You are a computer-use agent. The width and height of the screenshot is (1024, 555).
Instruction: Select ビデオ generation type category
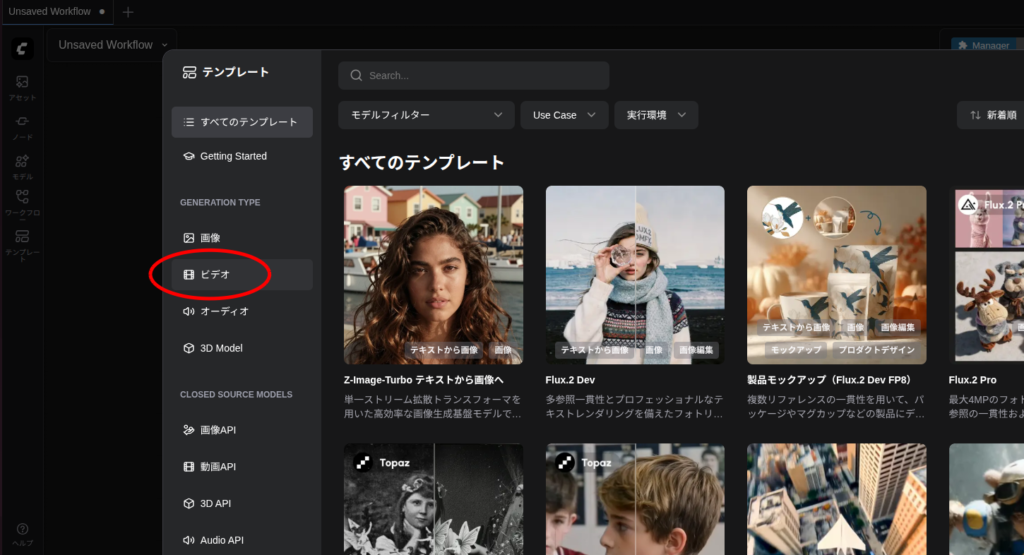coord(242,275)
